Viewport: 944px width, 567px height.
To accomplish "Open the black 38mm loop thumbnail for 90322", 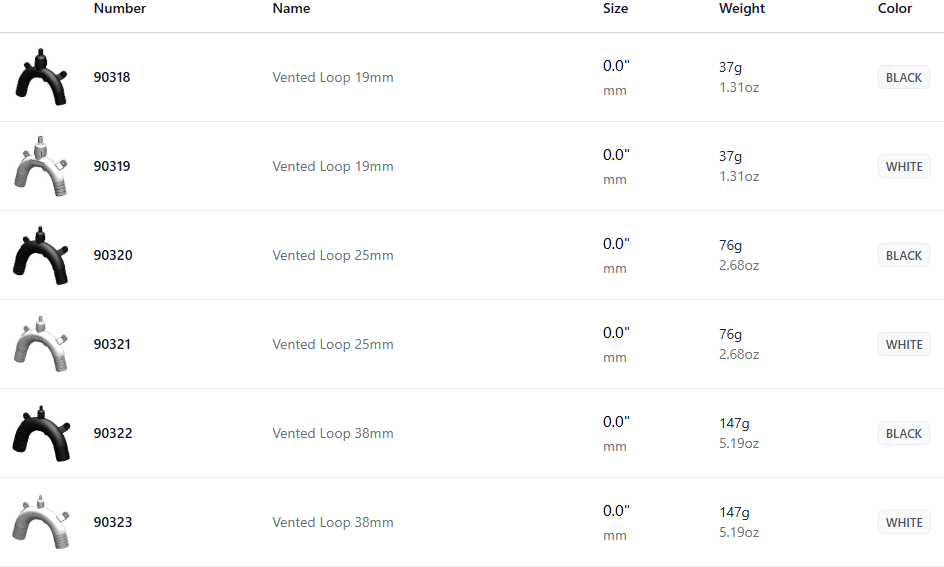I will point(41,433).
